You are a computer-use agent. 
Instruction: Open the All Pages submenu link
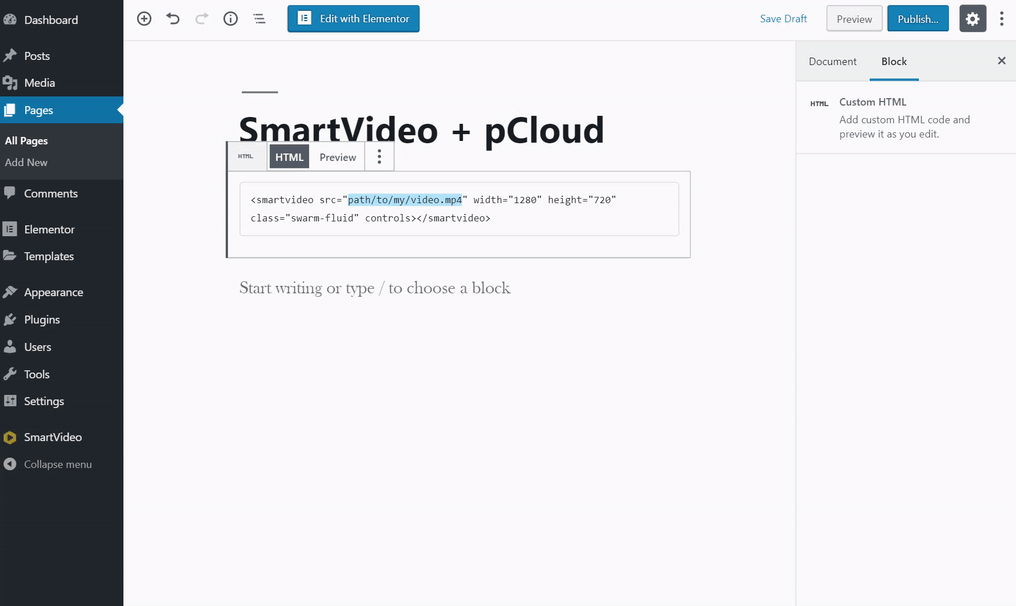[27, 141]
